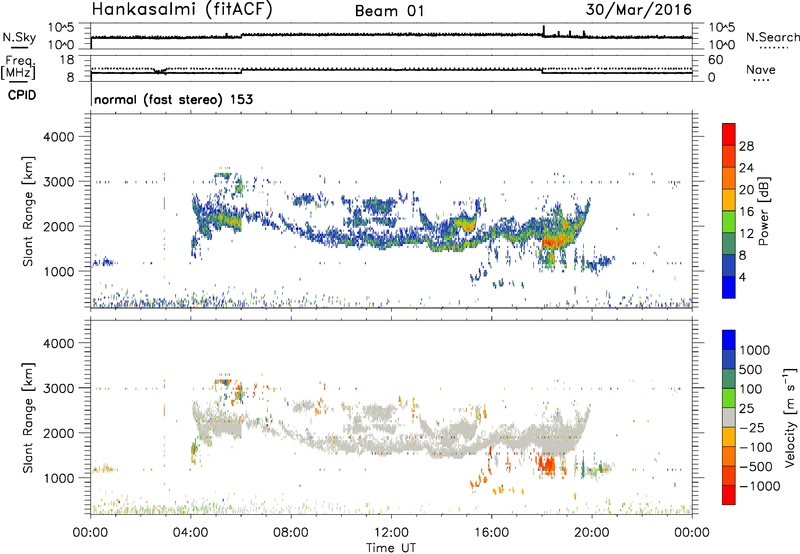Image resolution: width=800 pixels, height=554 pixels.
Task: Click the "−1000" tick on Velocity colorbar
Action: pos(760,486)
